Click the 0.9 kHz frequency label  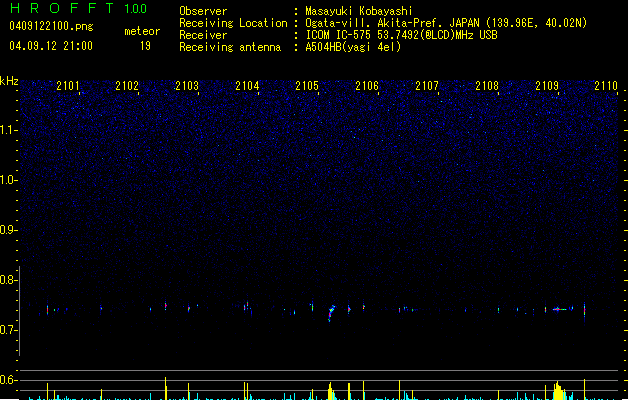pos(8,230)
